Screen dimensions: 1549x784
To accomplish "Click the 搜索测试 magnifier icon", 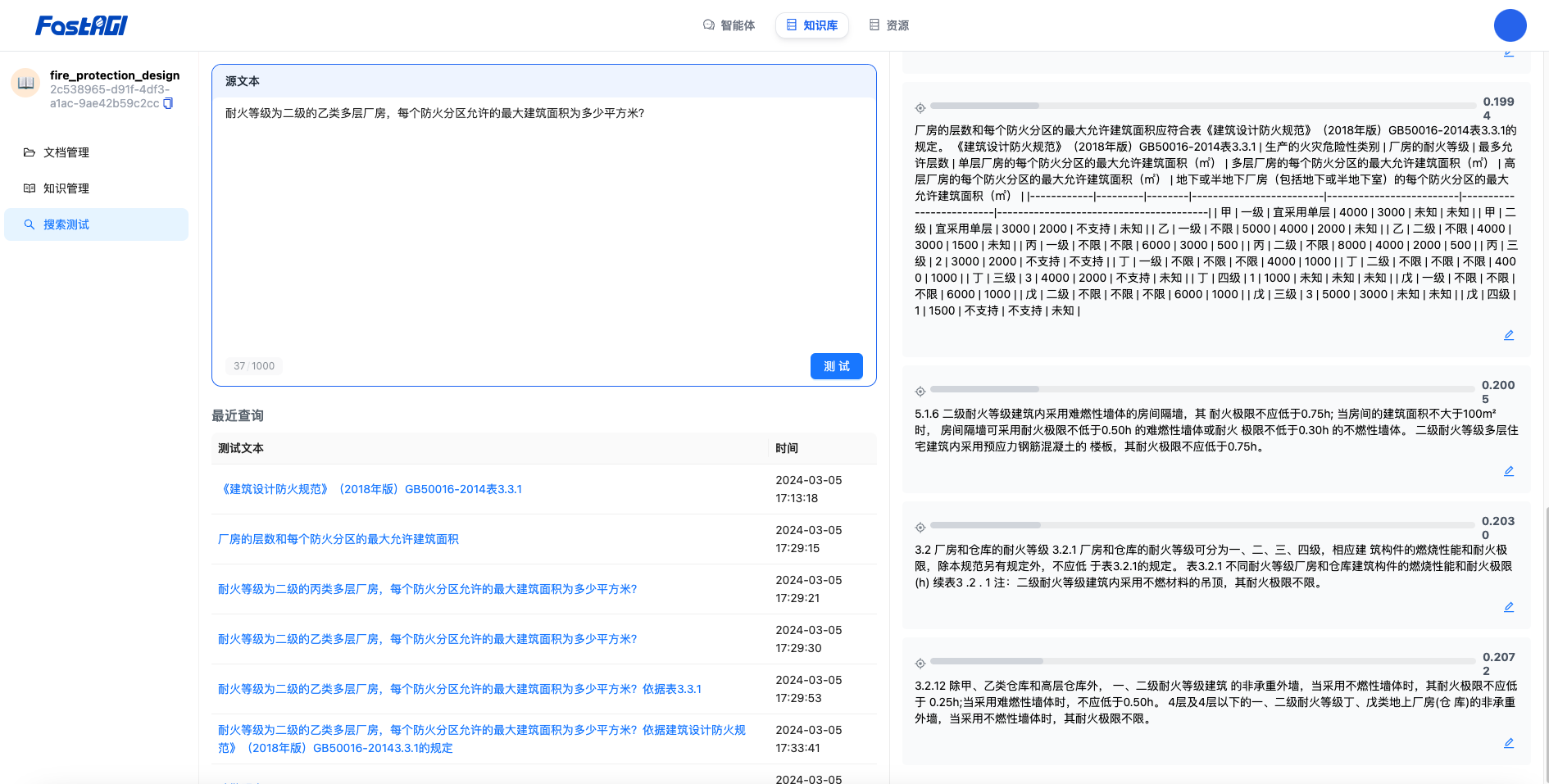I will point(30,224).
